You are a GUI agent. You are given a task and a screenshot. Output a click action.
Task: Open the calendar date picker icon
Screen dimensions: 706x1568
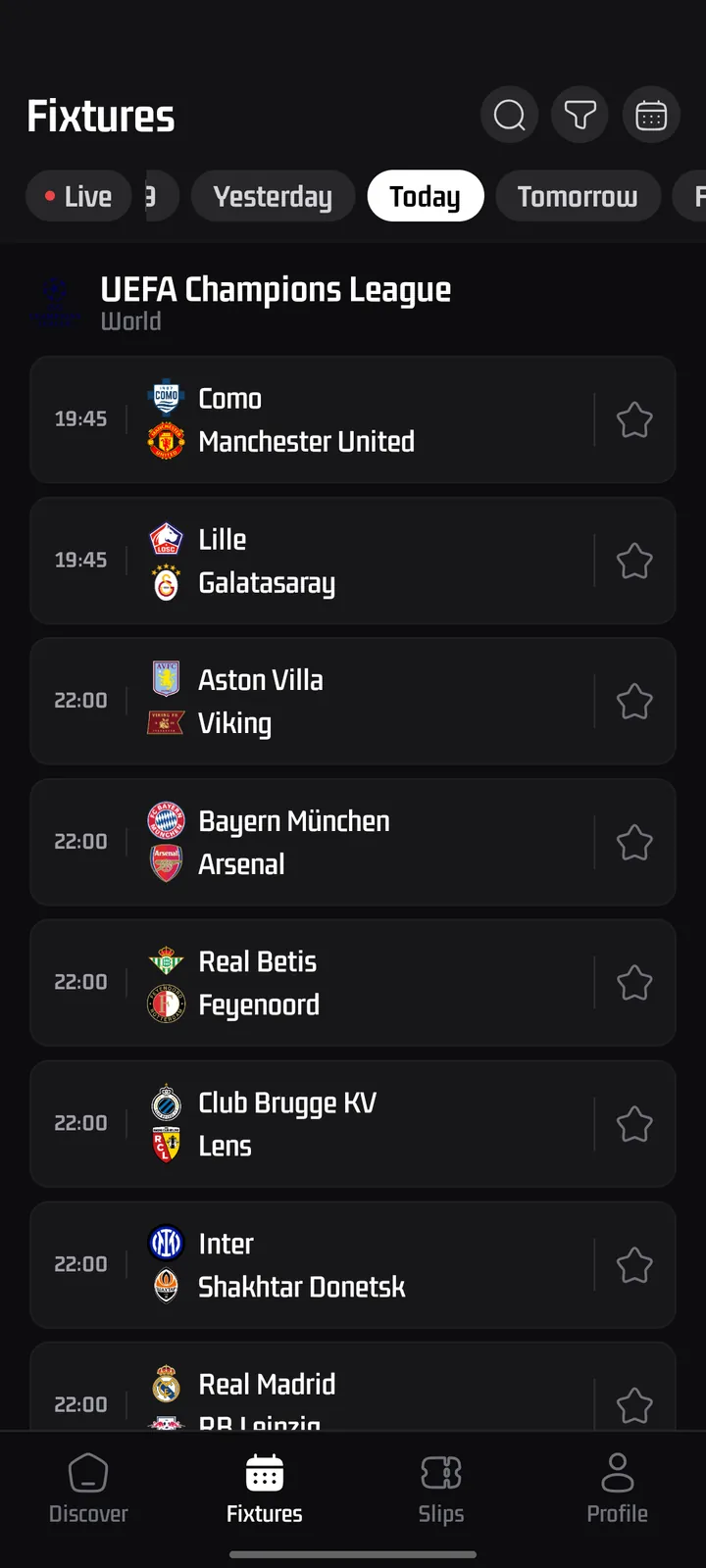tap(651, 116)
